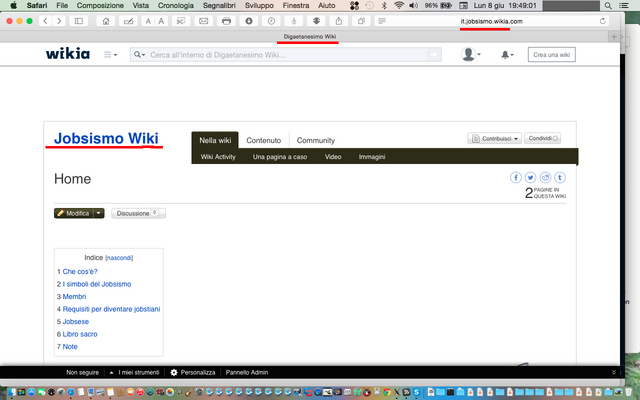Open notifications bell dropdown
This screenshot has width=640, height=400.
point(507,55)
